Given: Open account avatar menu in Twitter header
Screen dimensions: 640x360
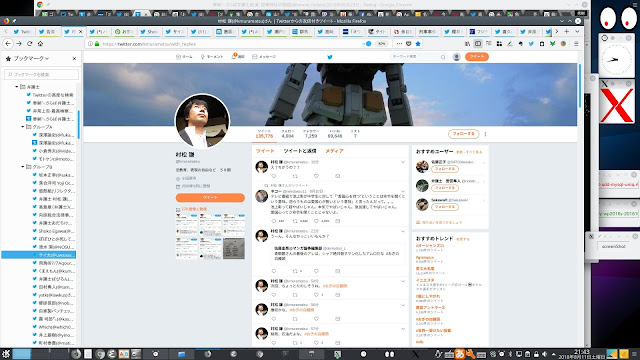Looking at the screenshot, I should (x=457, y=57).
